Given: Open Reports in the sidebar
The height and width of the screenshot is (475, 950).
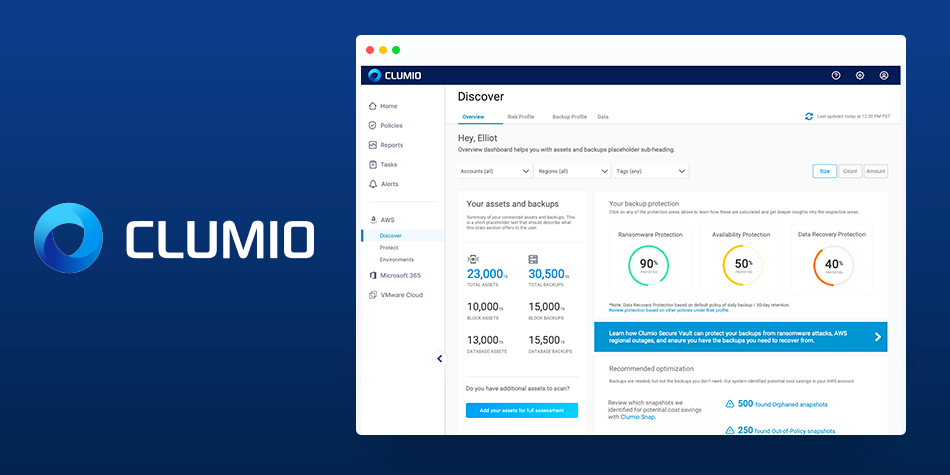Looking at the screenshot, I should (x=391, y=145).
